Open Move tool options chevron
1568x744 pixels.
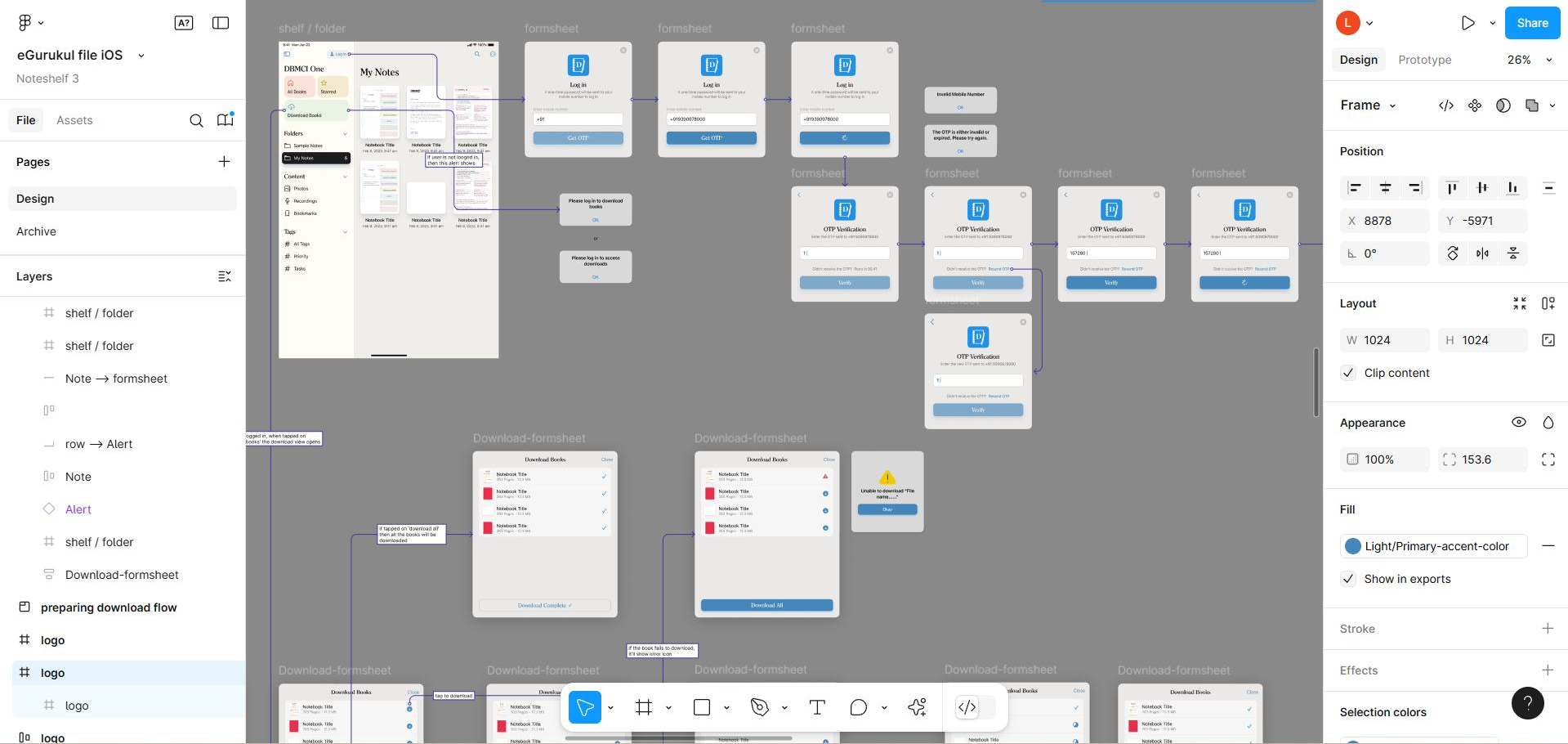[x=610, y=708]
